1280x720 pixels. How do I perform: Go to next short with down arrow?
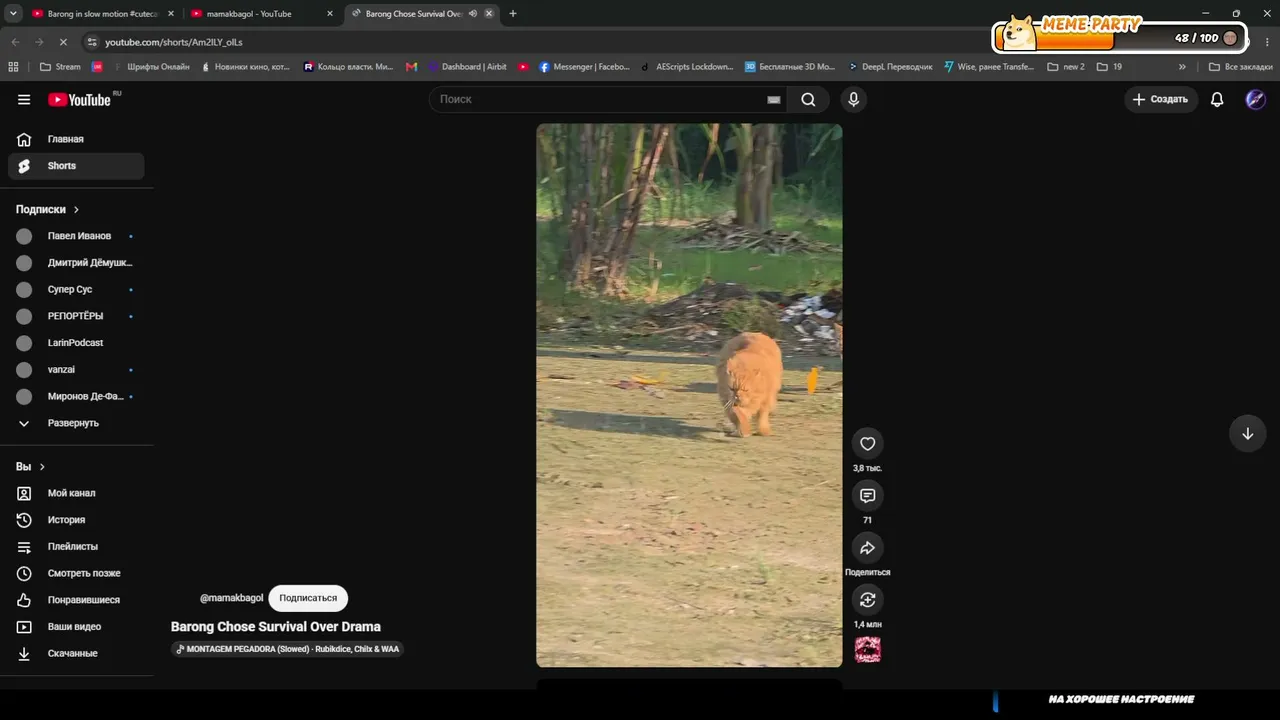coord(1247,434)
